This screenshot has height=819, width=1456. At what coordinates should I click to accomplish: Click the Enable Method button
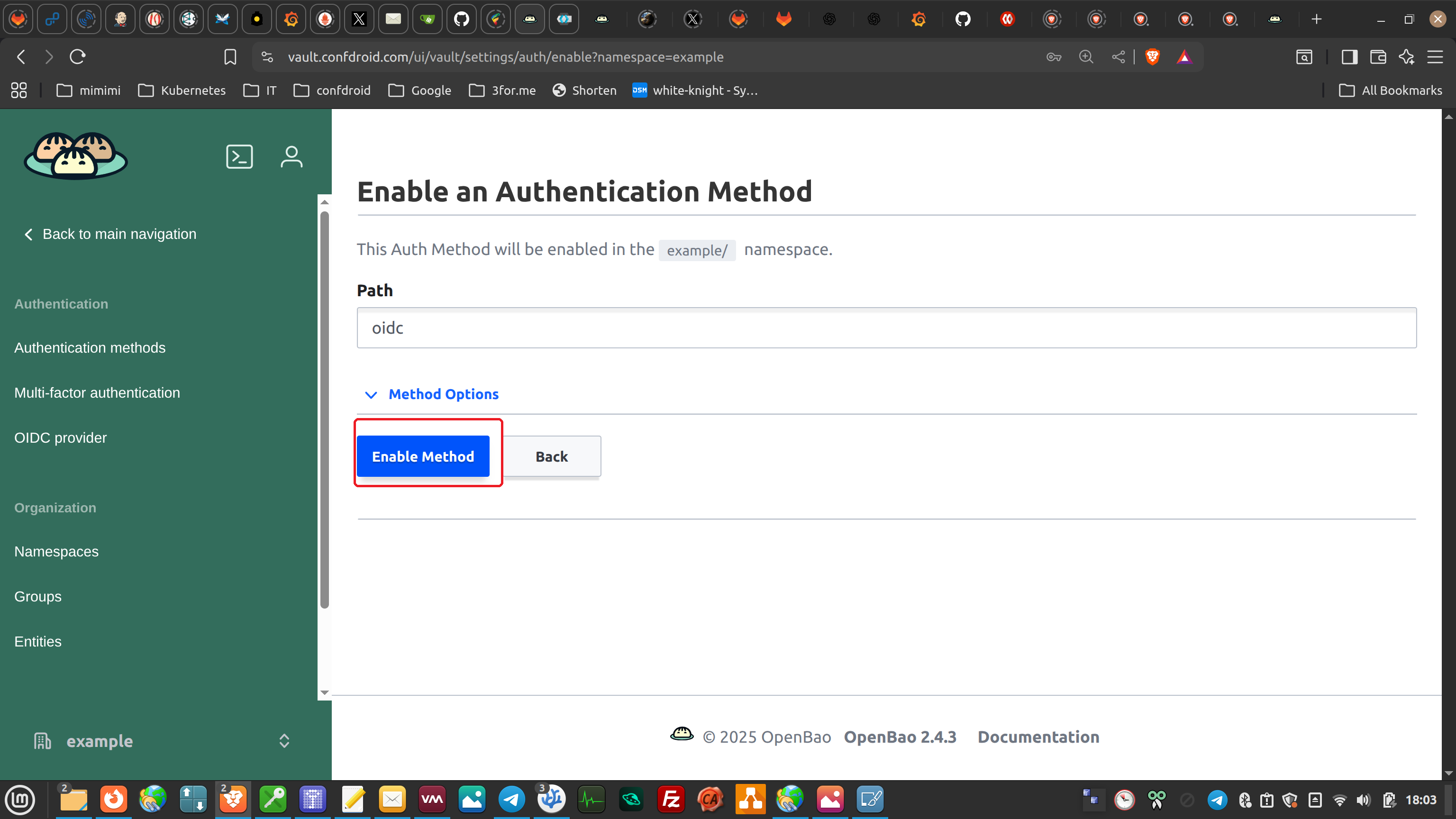(x=422, y=456)
